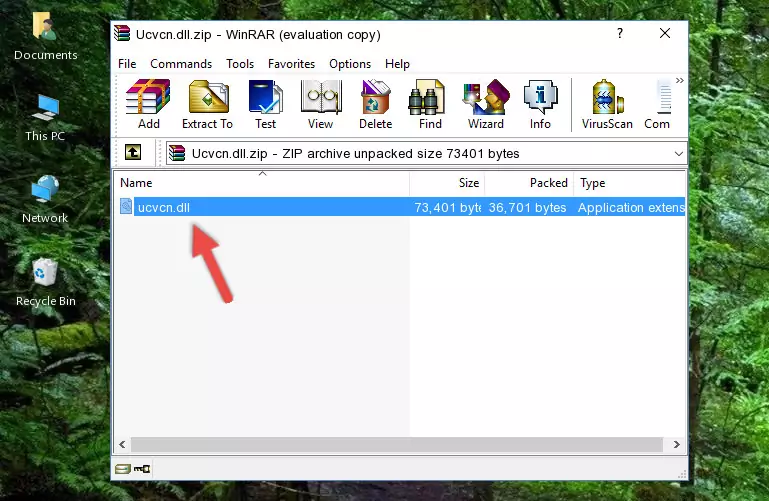769x501 pixels.
Task: Open the archive path dropdown arrow
Action: point(679,153)
